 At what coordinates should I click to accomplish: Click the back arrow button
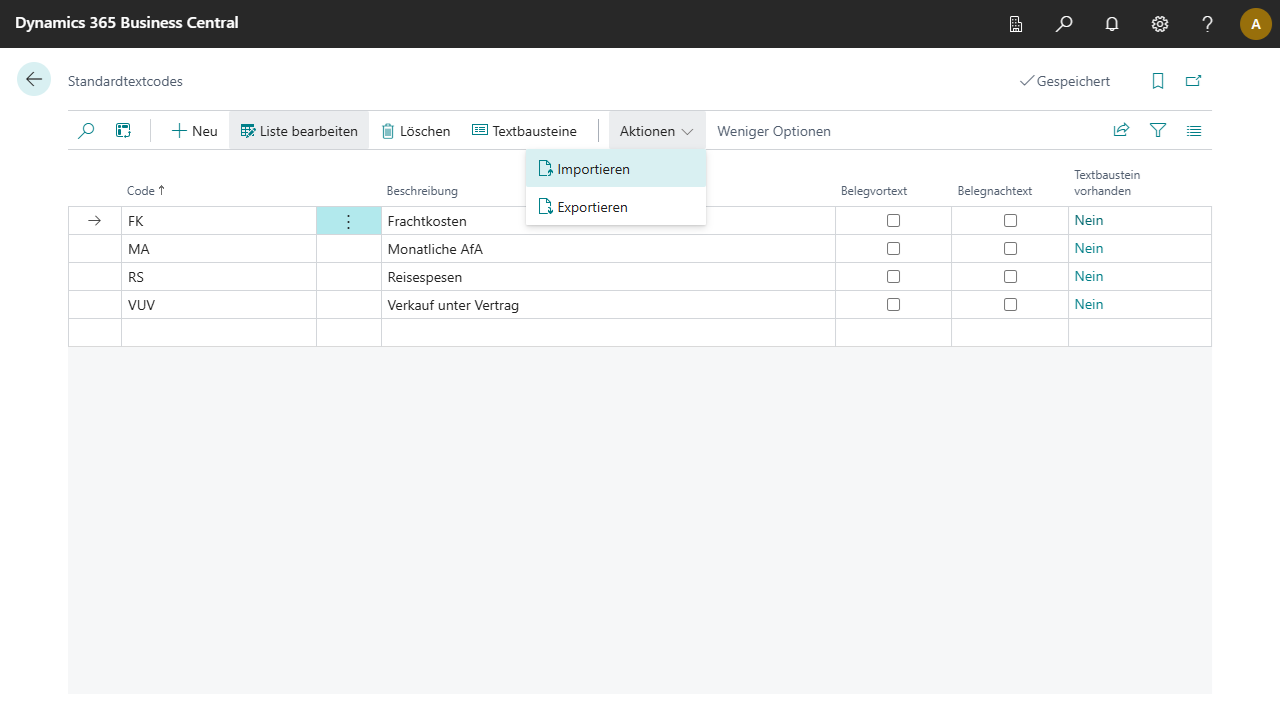tap(34, 80)
